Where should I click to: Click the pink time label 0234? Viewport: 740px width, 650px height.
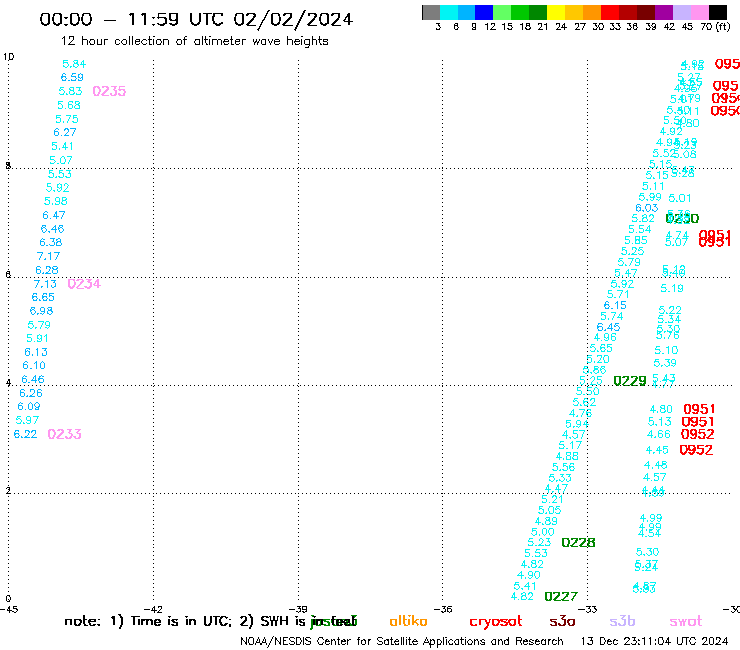tap(84, 284)
